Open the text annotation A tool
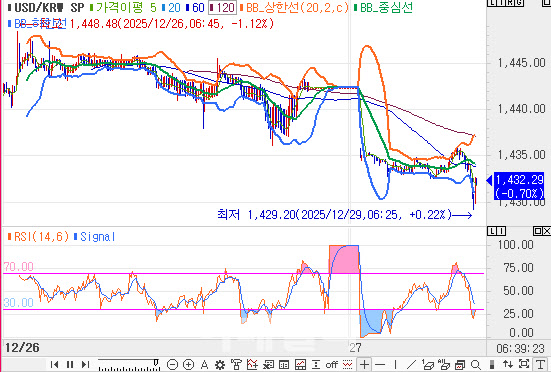This screenshot has height=372, width=551. click(x=205, y=365)
